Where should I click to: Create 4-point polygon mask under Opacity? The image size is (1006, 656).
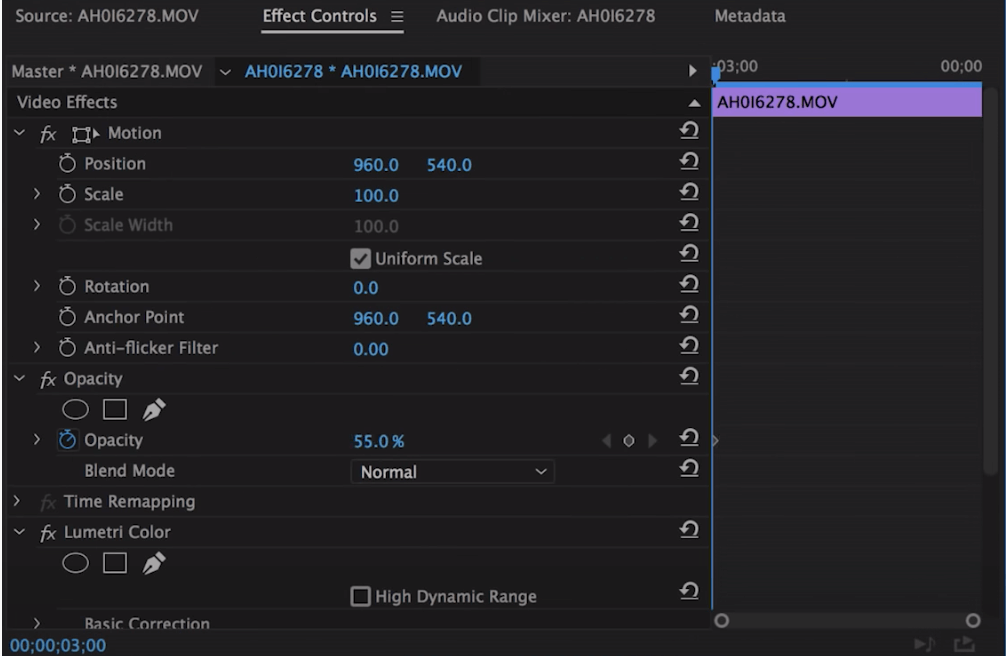(115, 410)
